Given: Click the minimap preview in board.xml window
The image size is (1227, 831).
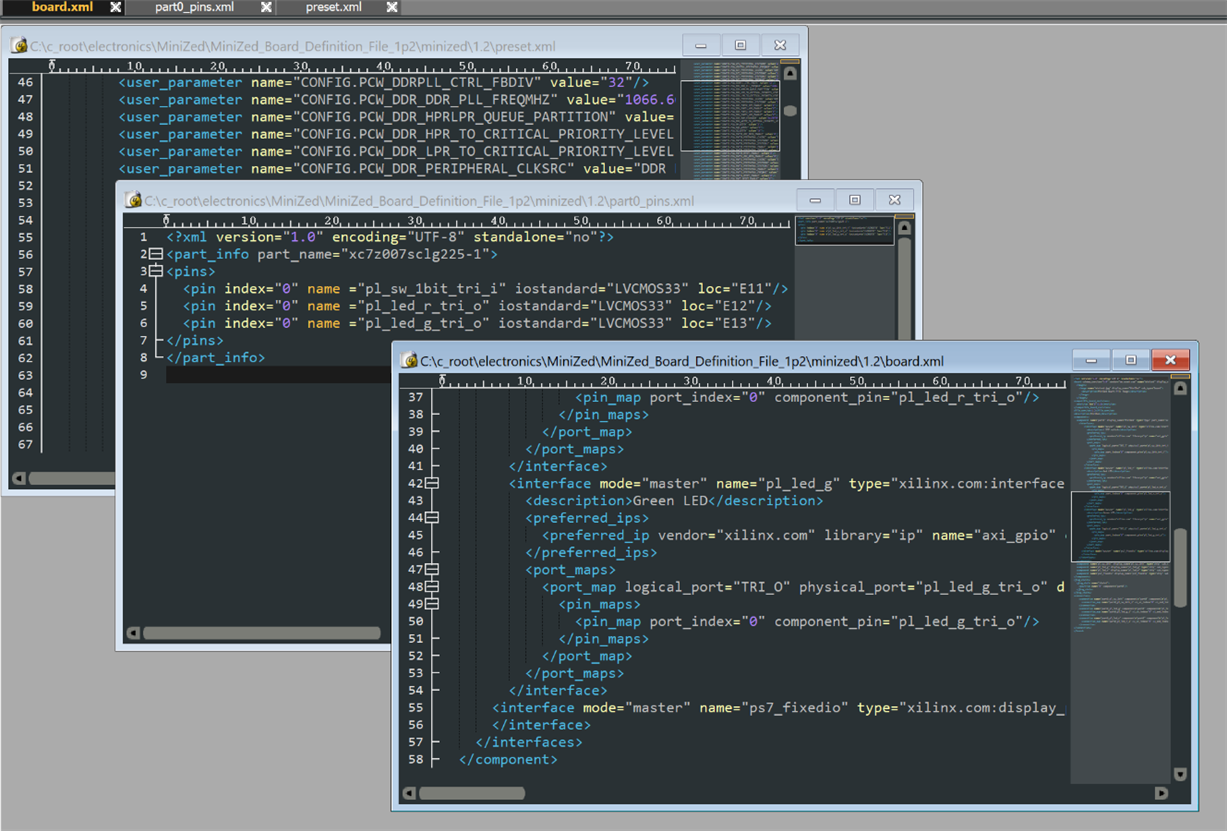Looking at the screenshot, I should [x=1119, y=520].
